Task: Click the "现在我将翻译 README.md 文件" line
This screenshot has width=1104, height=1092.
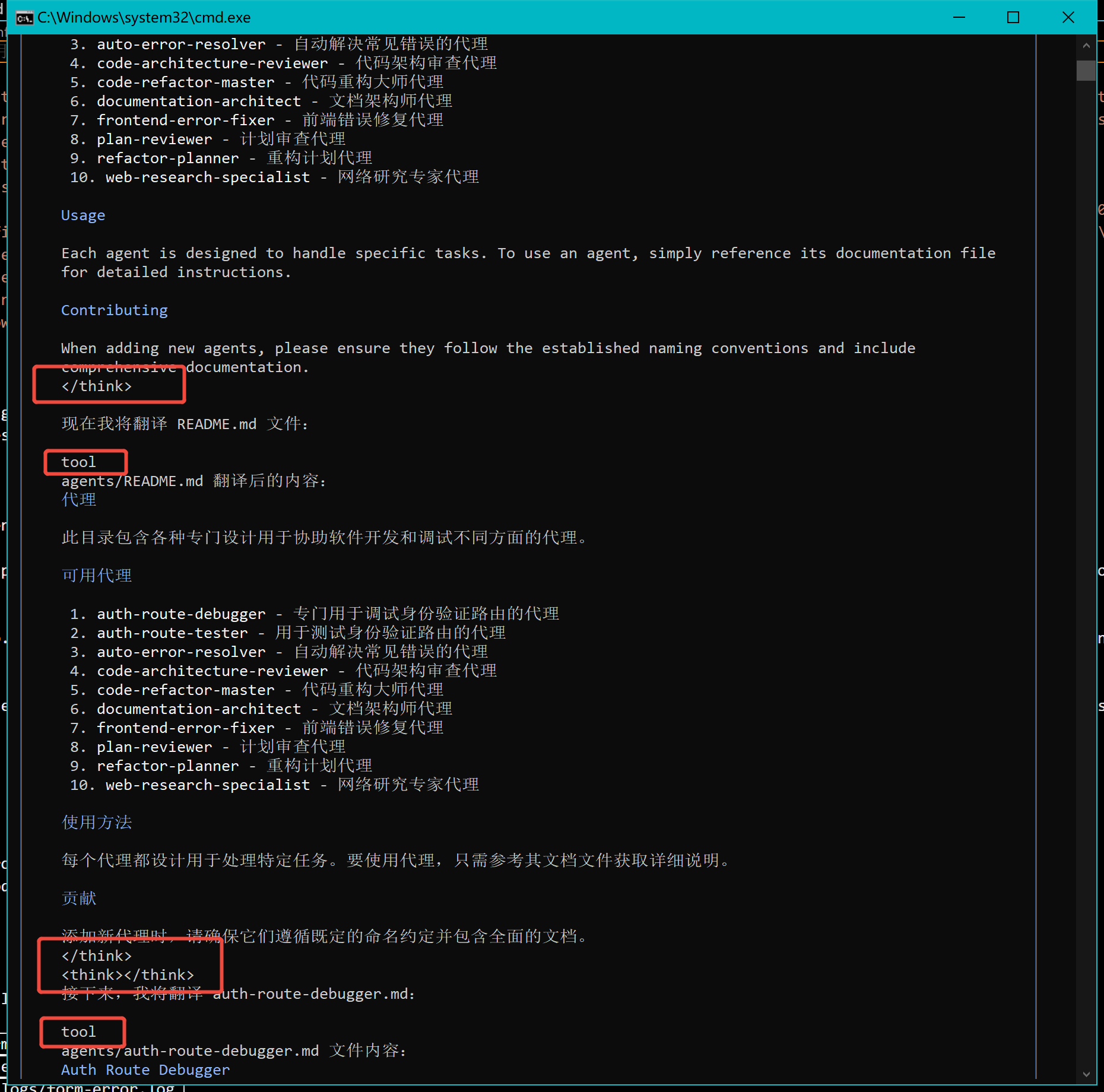Action: click(185, 424)
